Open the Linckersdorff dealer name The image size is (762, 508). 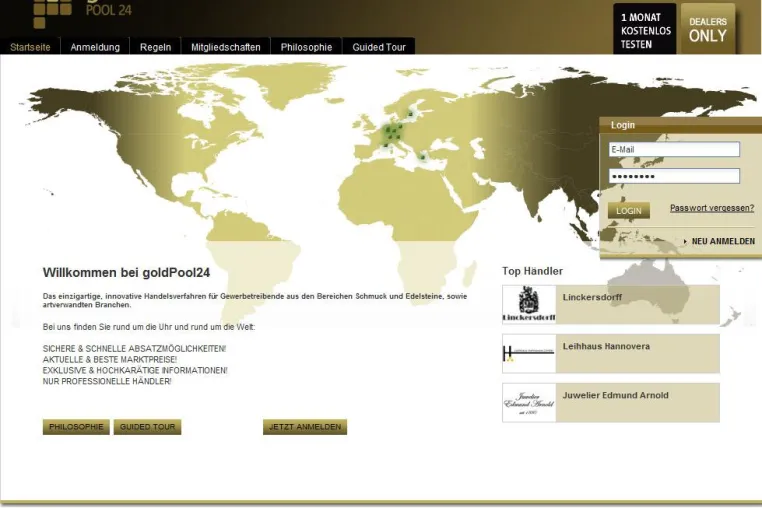click(592, 297)
